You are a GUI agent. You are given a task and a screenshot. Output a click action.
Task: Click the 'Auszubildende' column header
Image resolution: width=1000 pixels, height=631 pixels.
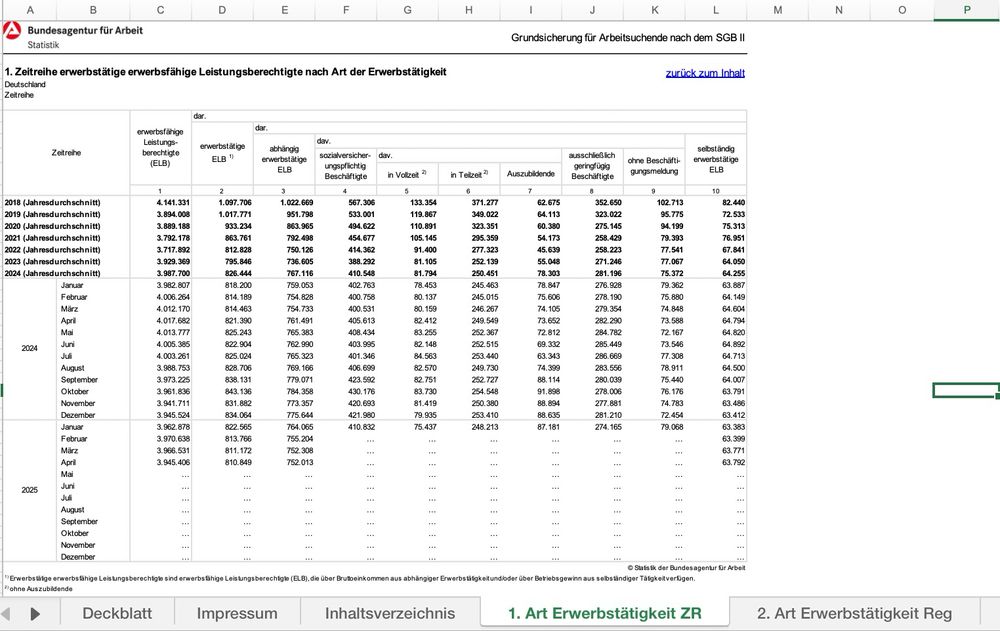tap(531, 174)
